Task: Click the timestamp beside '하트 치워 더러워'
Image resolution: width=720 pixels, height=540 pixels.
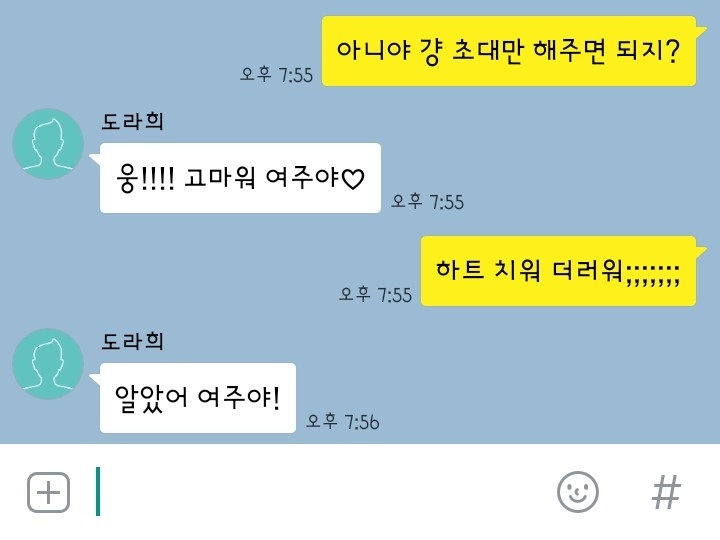Action: (x=375, y=294)
